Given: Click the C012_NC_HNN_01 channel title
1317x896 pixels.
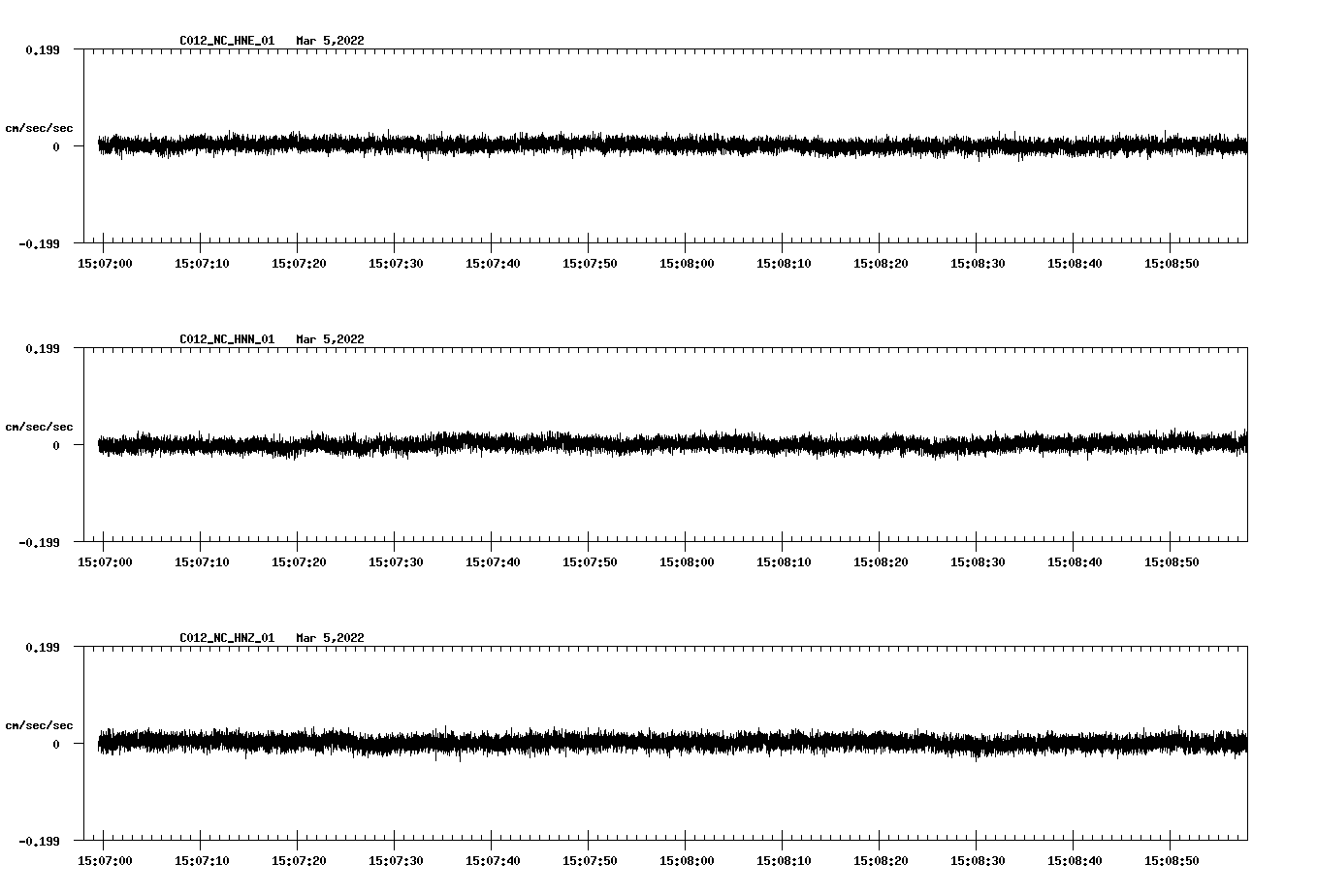Looking at the screenshot, I should [227, 339].
